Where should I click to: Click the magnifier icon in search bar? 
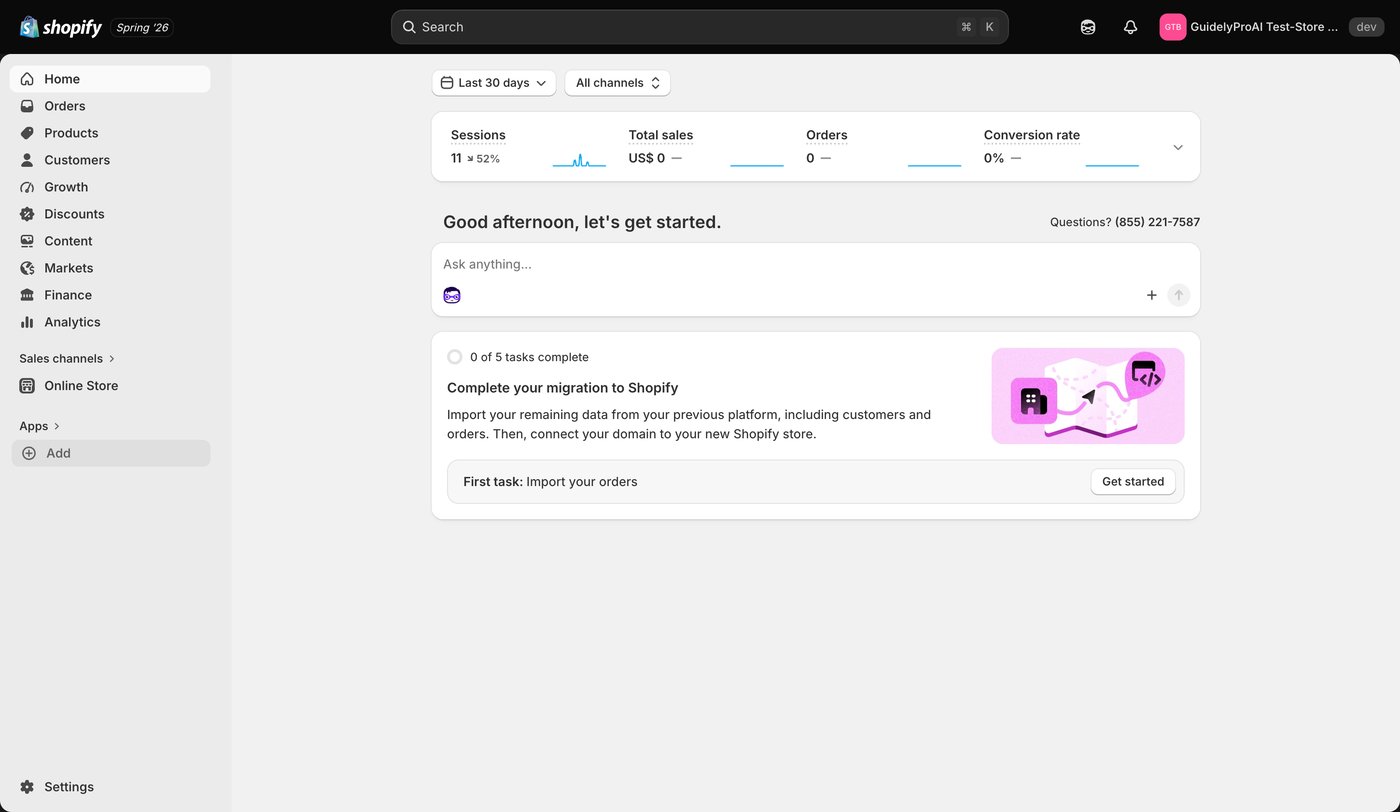[409, 27]
